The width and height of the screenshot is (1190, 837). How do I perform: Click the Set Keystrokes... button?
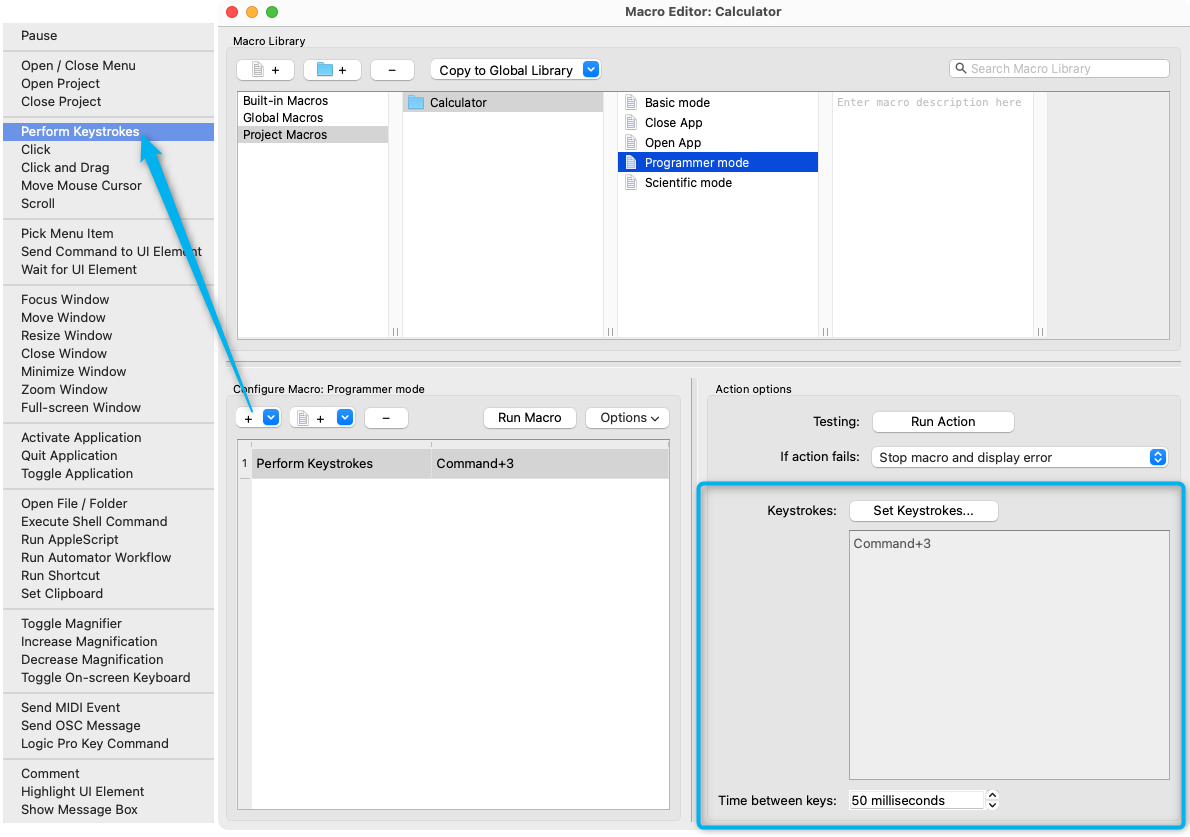click(x=923, y=511)
